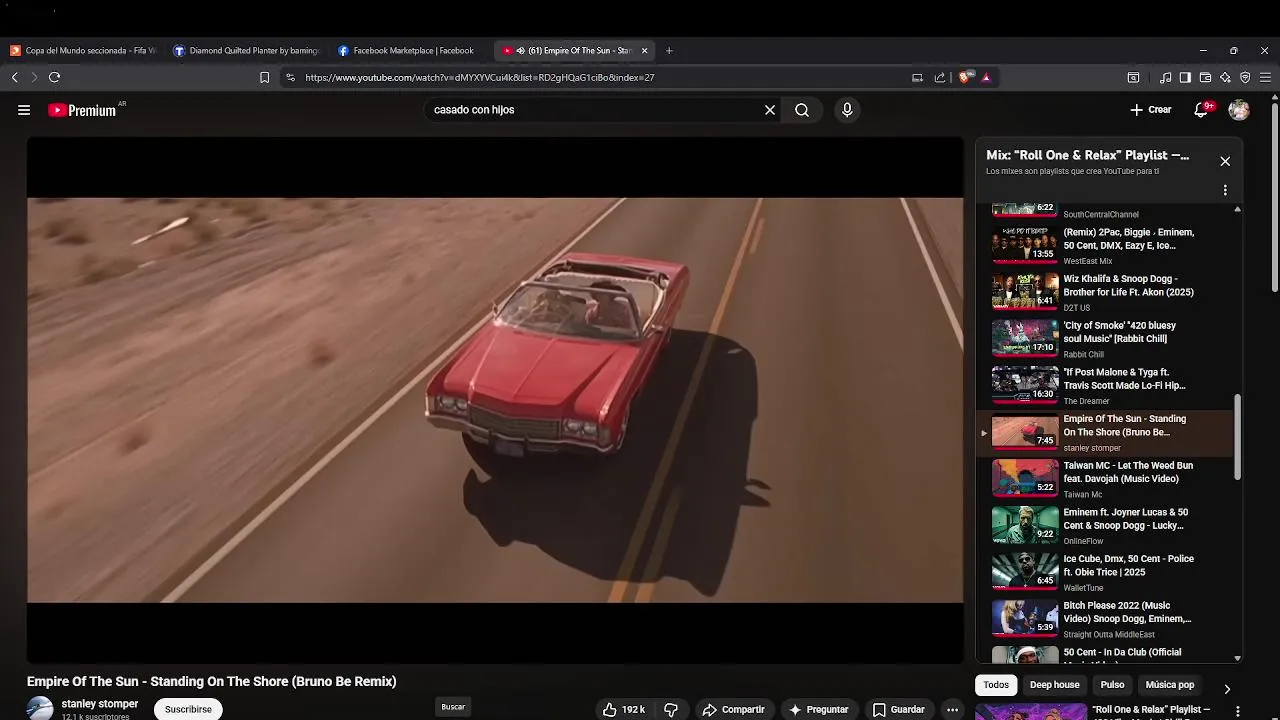Click the Buscar tooltip label

pos(453,707)
